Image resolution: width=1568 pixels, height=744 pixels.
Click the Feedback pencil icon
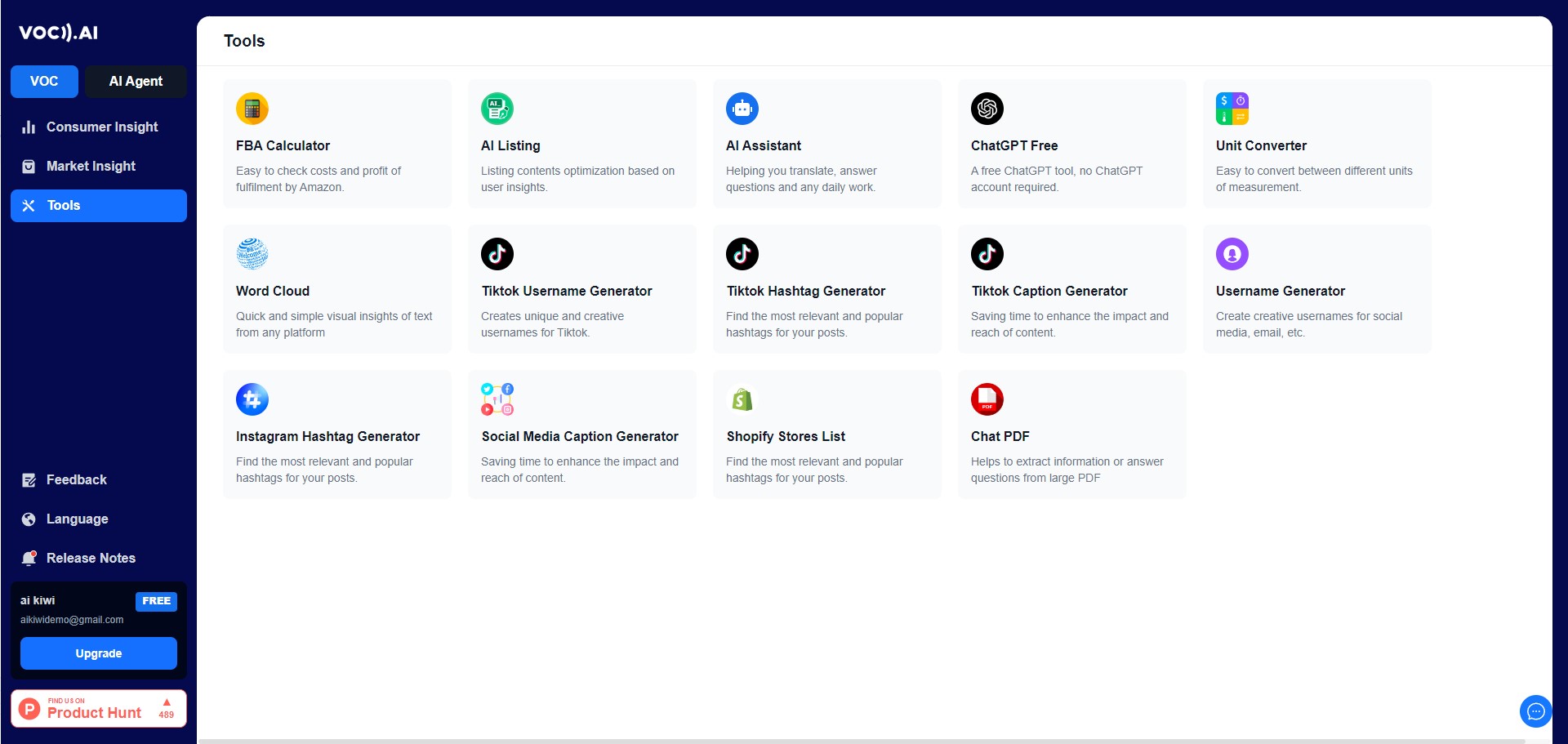tap(29, 480)
